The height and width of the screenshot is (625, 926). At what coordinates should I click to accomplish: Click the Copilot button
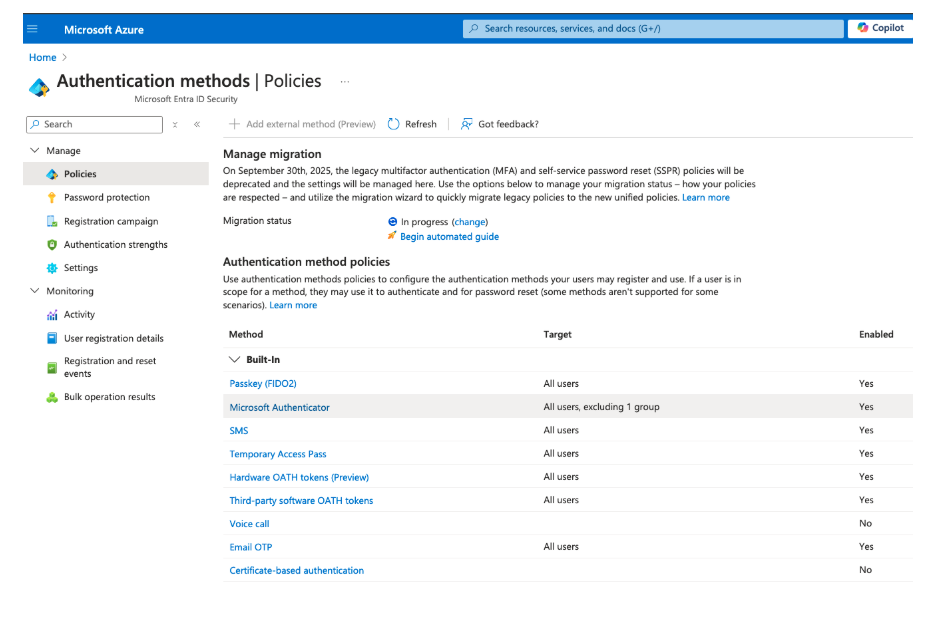click(x=881, y=28)
